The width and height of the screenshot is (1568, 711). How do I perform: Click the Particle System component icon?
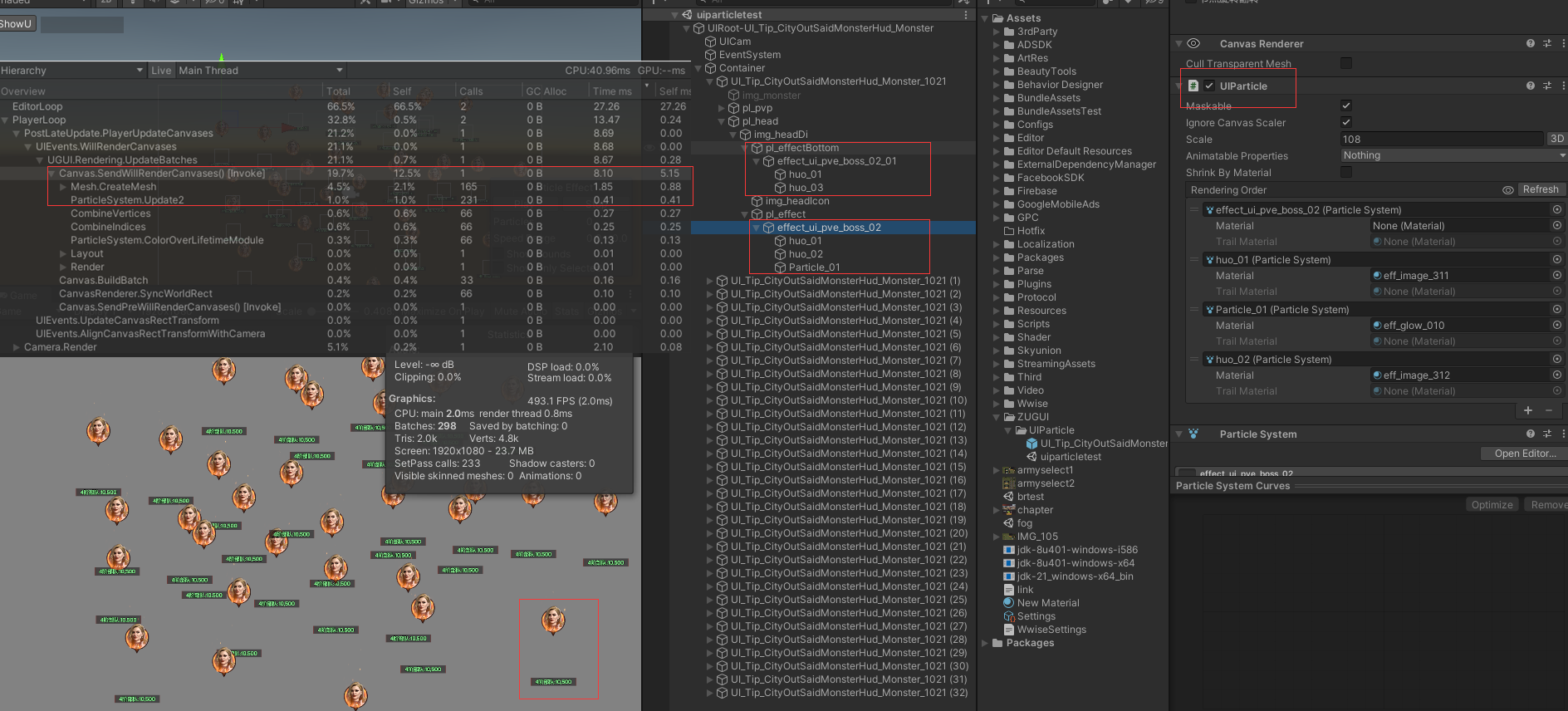[x=1193, y=434]
